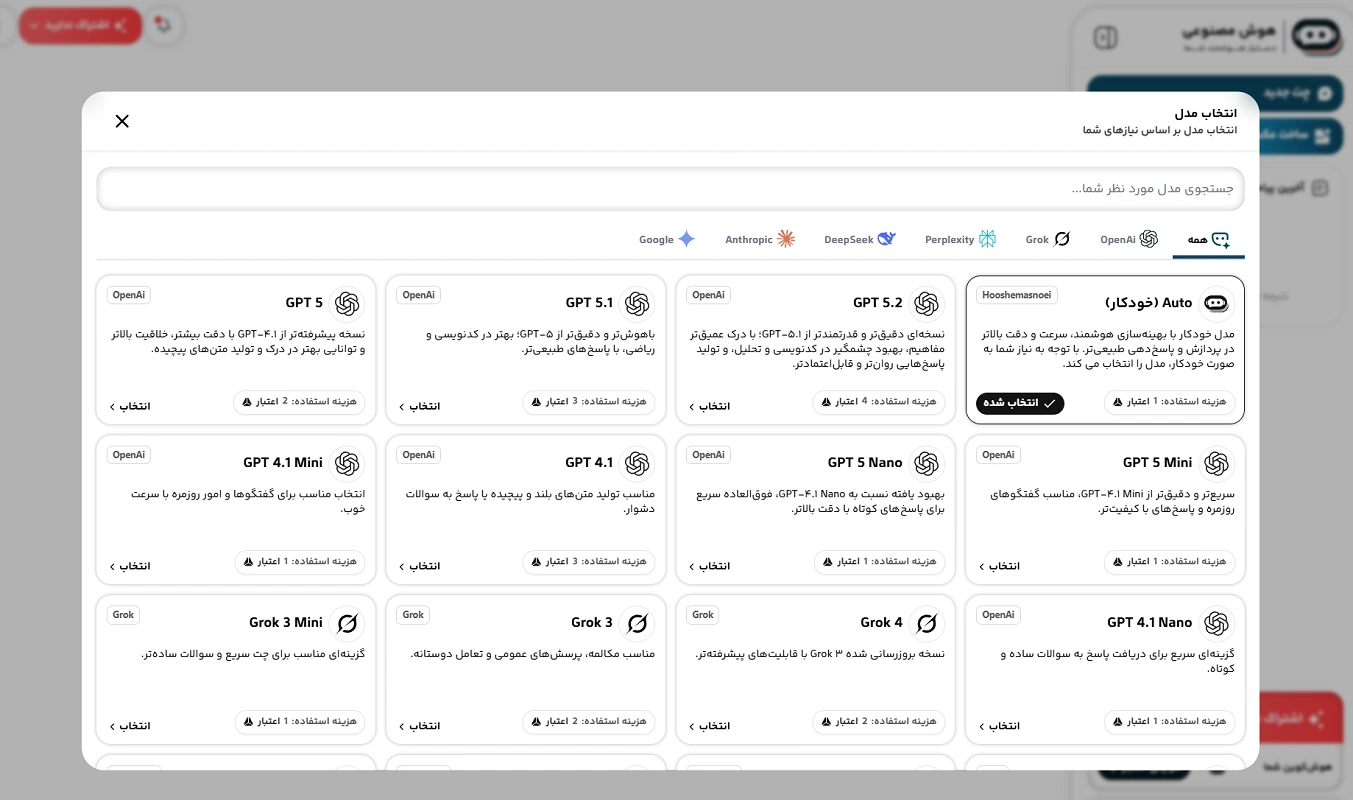
Task: Click the cost badge on the Grok 3 Mini card
Action: [x=300, y=722]
